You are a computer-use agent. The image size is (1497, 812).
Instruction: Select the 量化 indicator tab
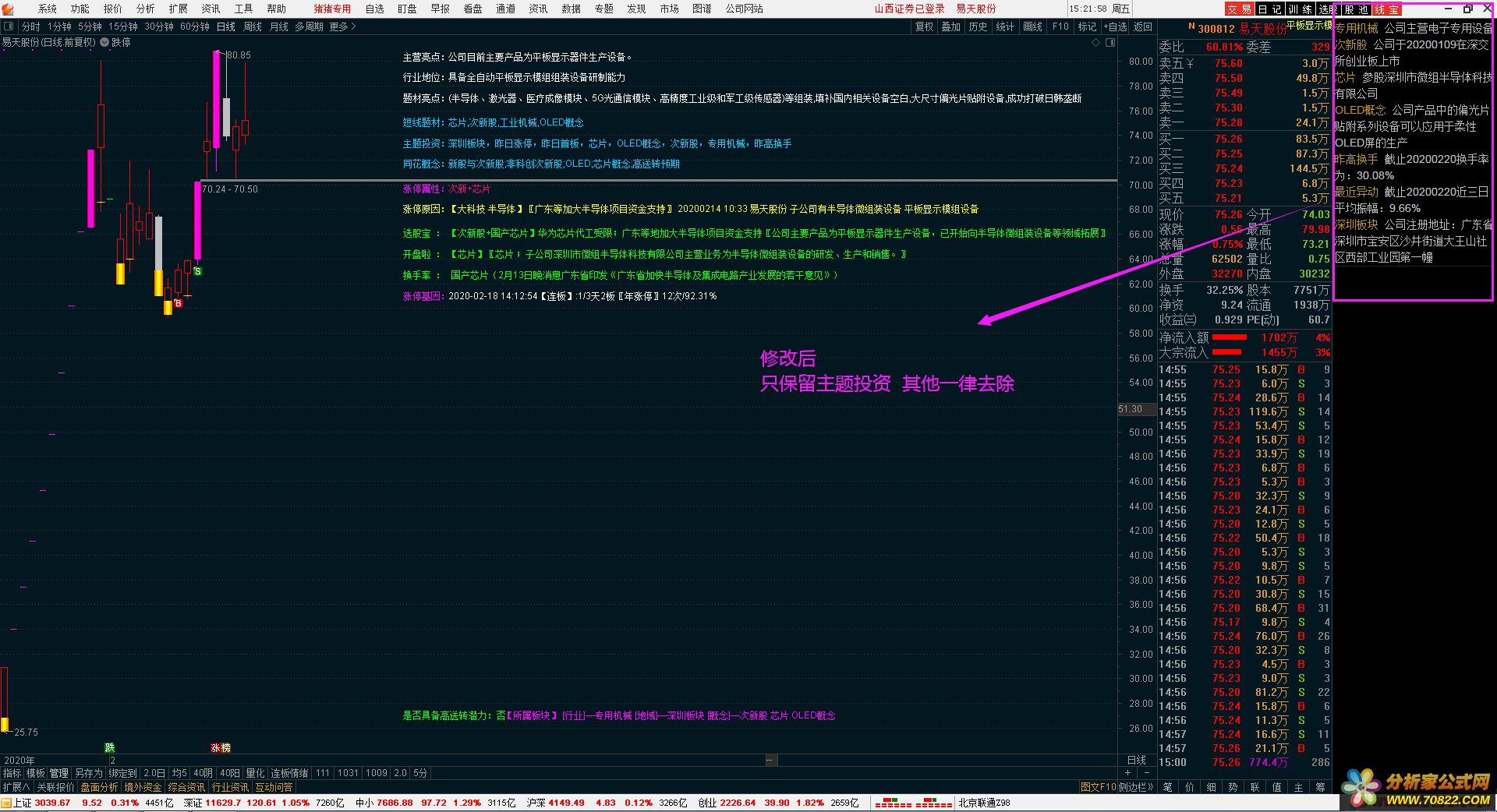point(255,773)
